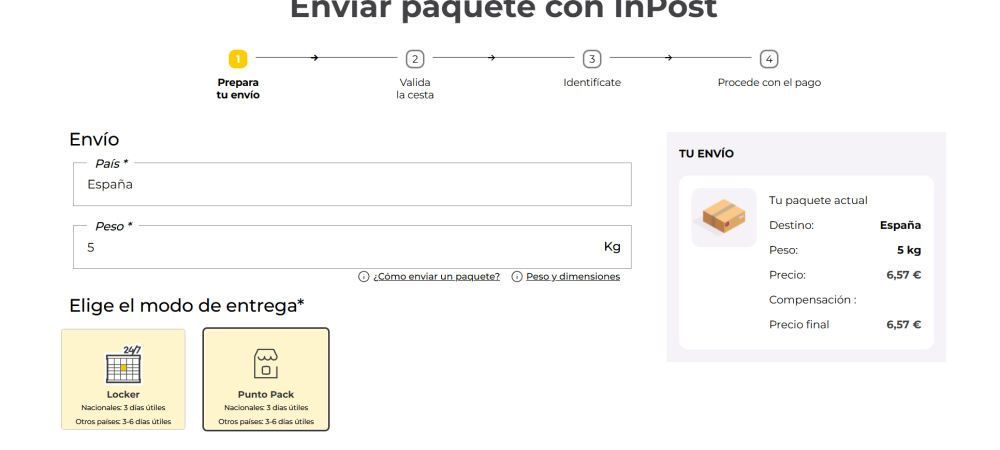Click the info icon beside '¿Cómo enviar un paquete?'
Image resolution: width=1000 pixels, height=450 pixels.
(x=364, y=277)
